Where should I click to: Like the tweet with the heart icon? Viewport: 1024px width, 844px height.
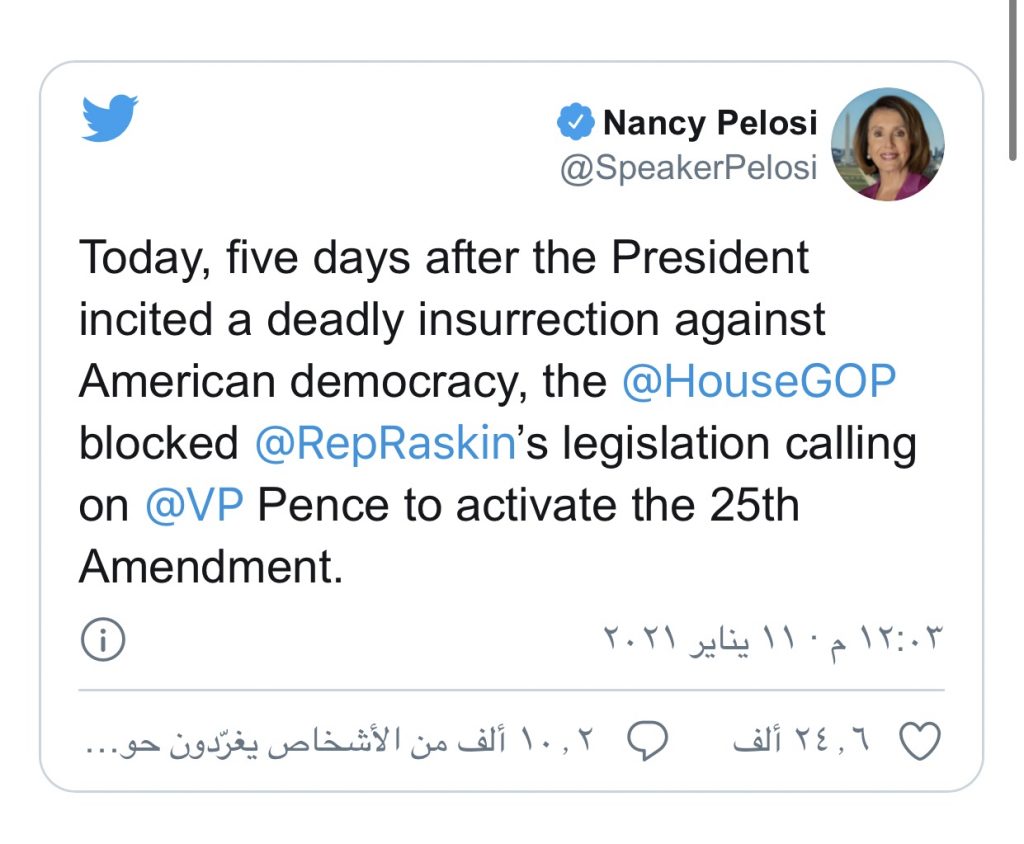(x=920, y=741)
